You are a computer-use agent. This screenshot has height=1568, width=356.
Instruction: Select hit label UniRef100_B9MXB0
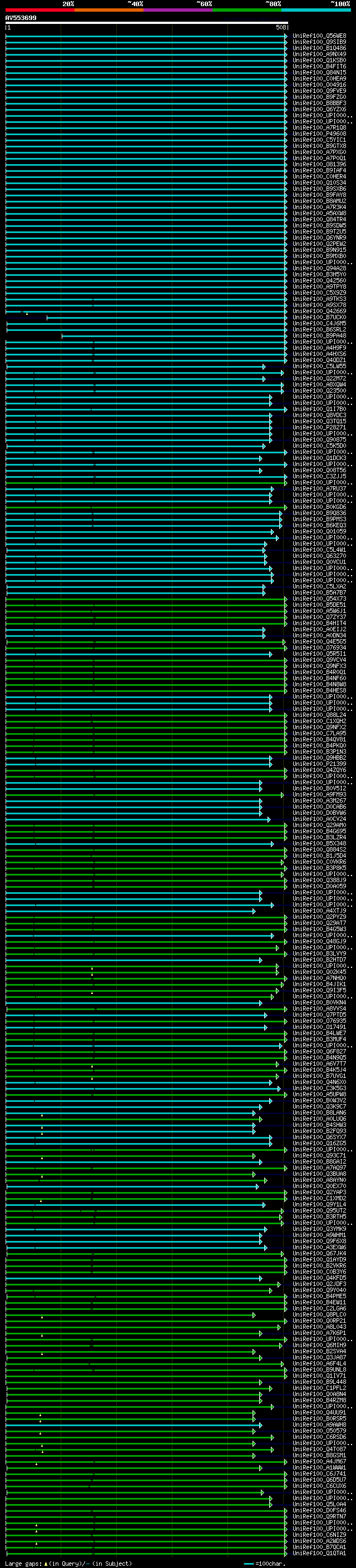(319, 256)
